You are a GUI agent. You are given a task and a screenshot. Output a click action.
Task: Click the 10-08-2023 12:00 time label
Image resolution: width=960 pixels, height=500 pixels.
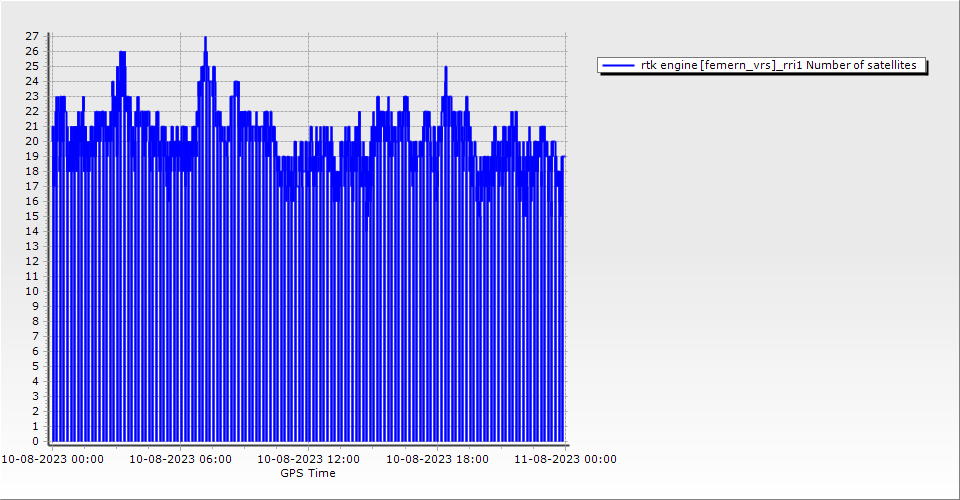click(308, 459)
